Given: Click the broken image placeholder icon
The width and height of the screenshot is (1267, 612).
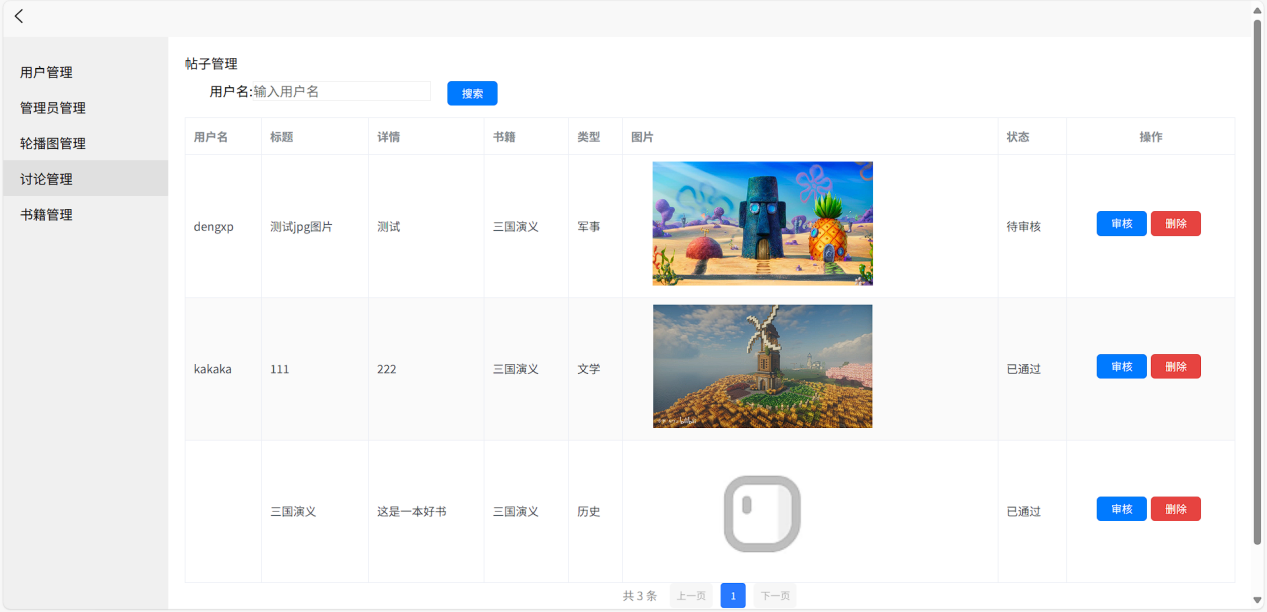Looking at the screenshot, I should coord(762,511).
